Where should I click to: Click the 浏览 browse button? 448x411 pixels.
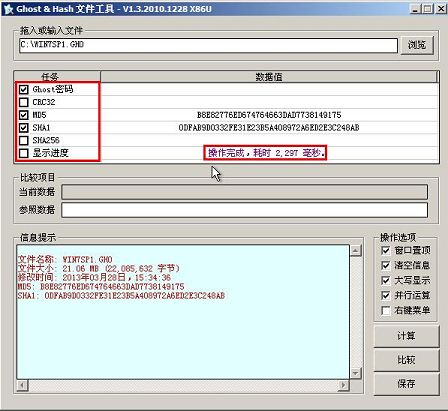tap(417, 45)
